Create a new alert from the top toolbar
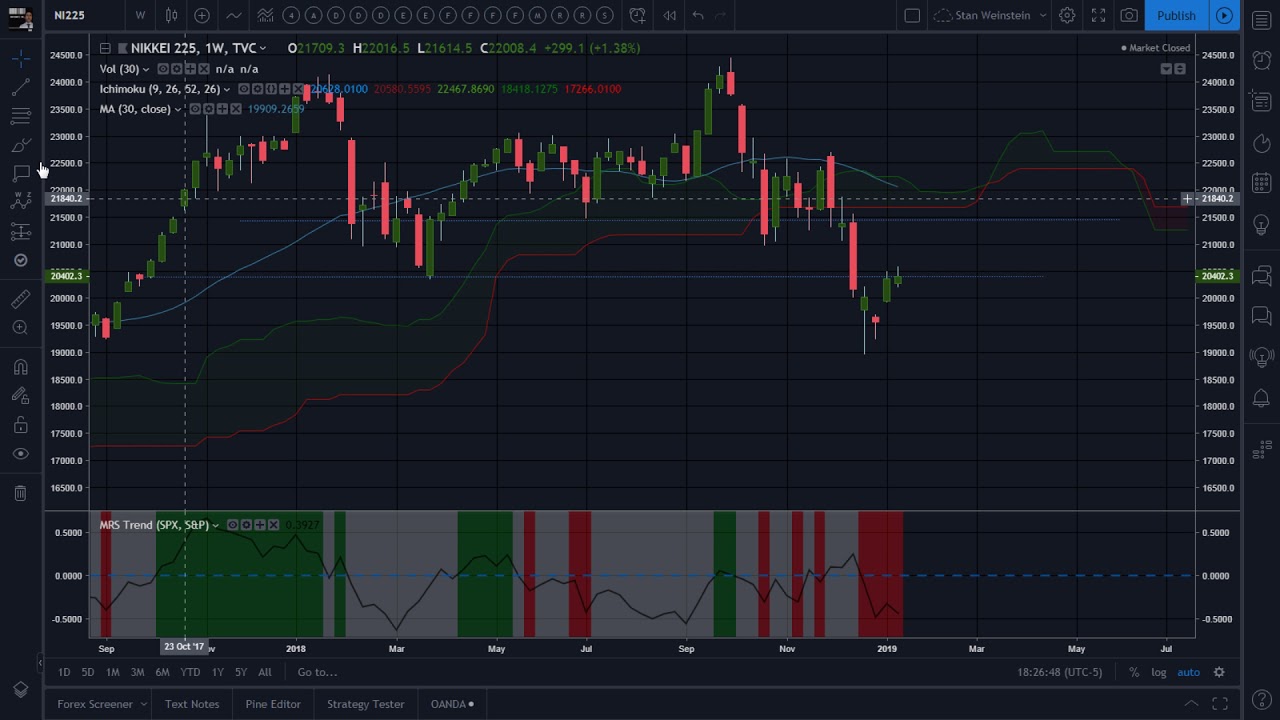This screenshot has height=720, width=1280. (637, 15)
